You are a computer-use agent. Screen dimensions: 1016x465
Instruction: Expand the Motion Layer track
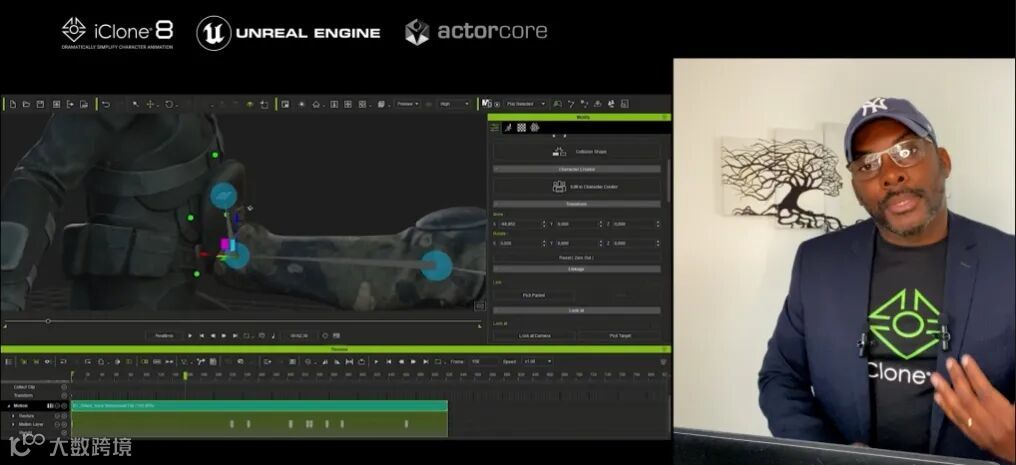pos(14,424)
